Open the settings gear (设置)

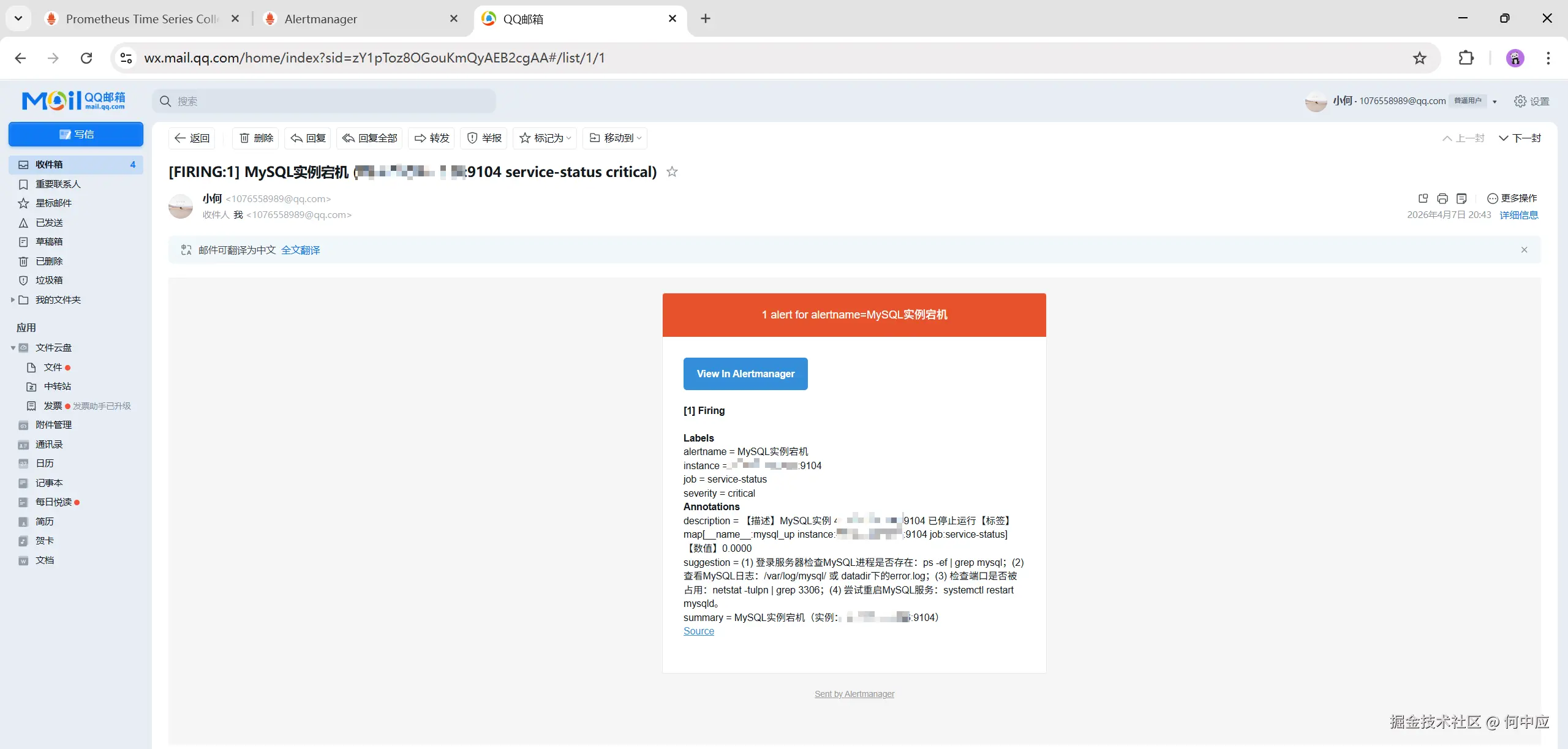[1521, 101]
